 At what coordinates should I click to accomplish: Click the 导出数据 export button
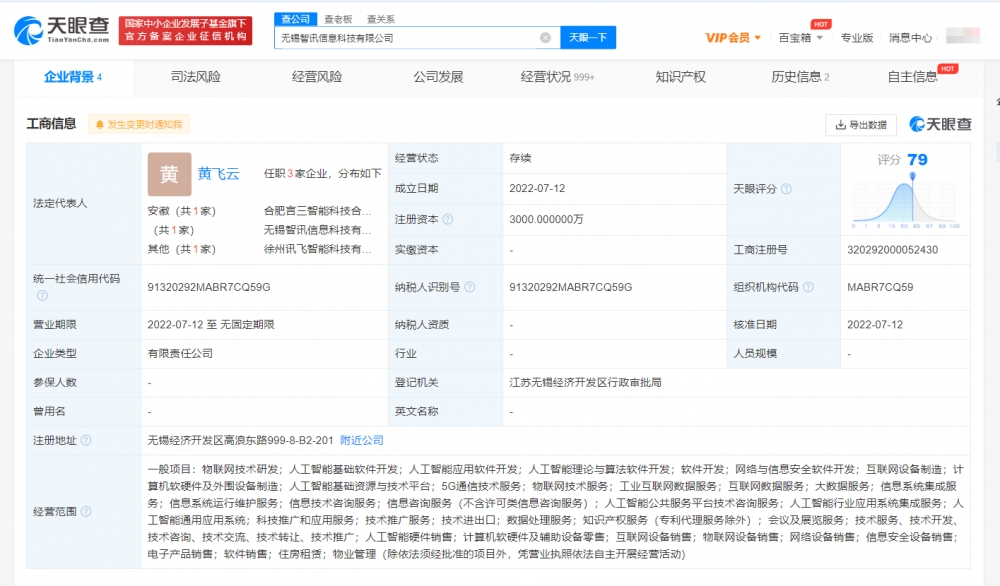860,125
